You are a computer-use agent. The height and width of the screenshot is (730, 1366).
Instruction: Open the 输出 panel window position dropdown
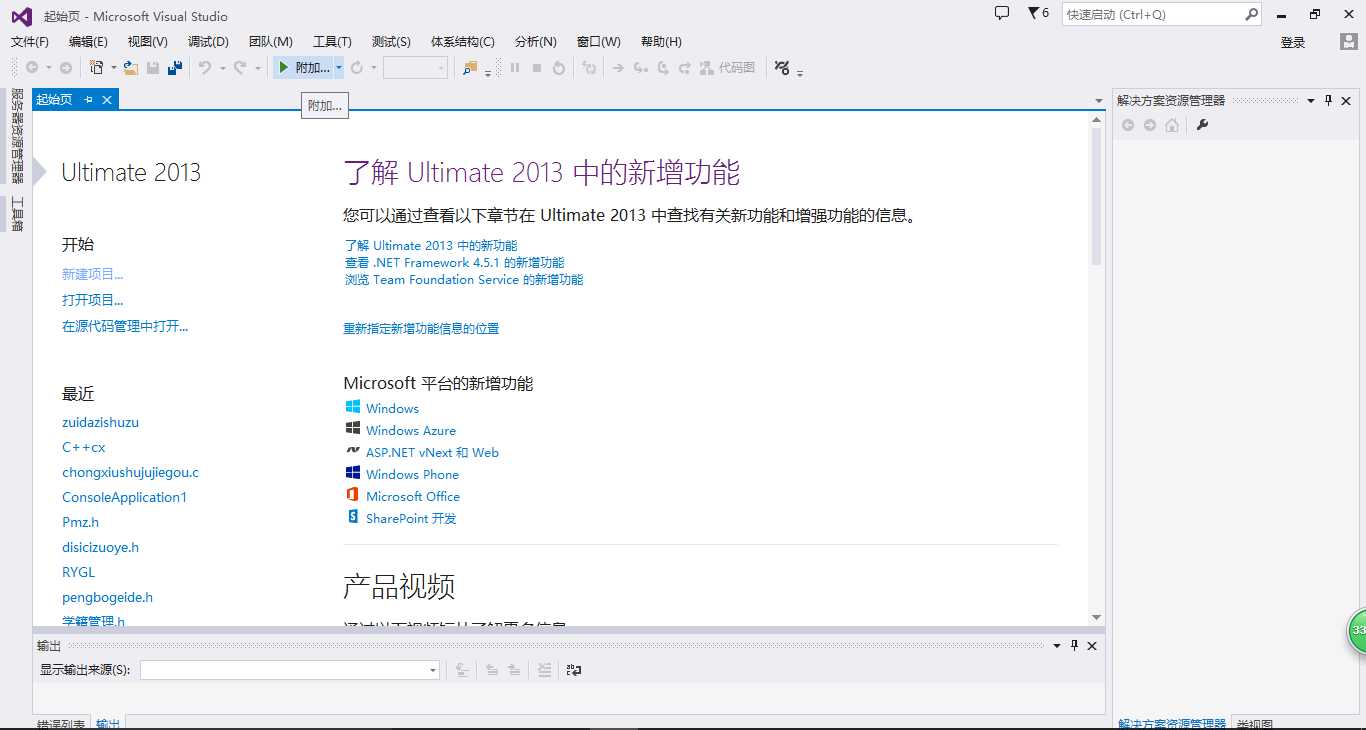click(1057, 645)
